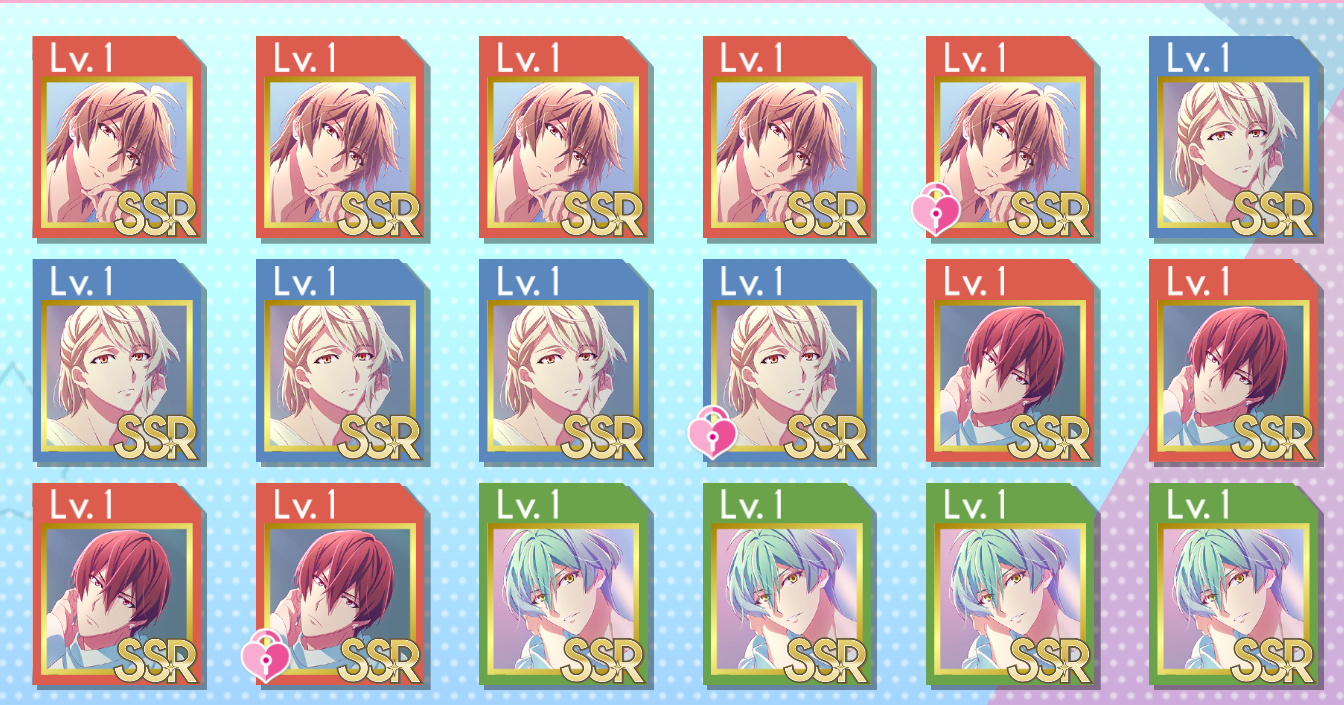
Task: Select the first green-haired card with green border
Action: 564,585
